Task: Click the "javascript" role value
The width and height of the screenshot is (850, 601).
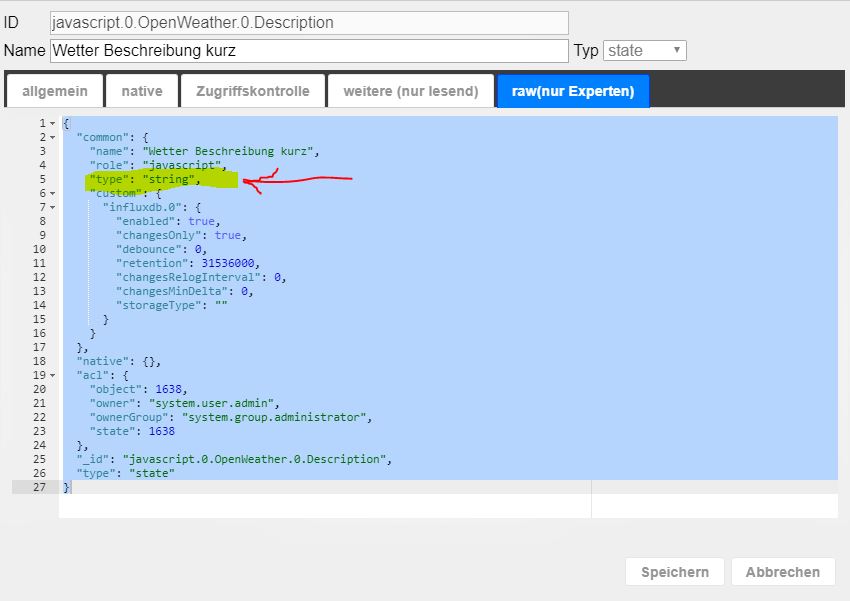Action: click(182, 165)
